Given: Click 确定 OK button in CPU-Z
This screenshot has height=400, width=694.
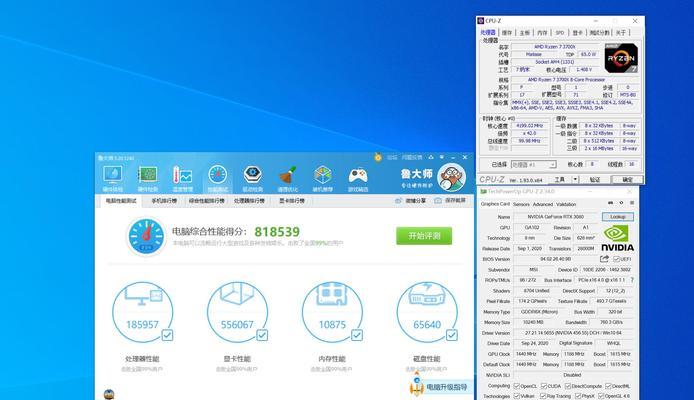Looking at the screenshot, I should [x=627, y=179].
